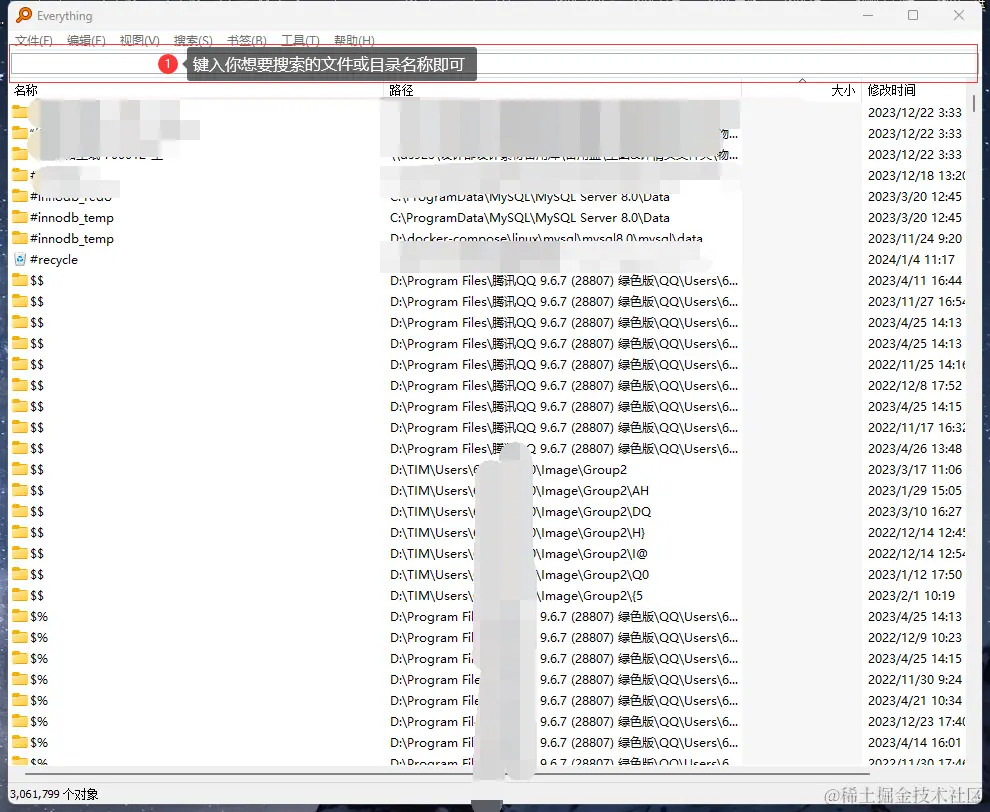Select folder icon of $% modified 2023/4/14 16:01
The width and height of the screenshot is (990, 812).
[x=20, y=742]
